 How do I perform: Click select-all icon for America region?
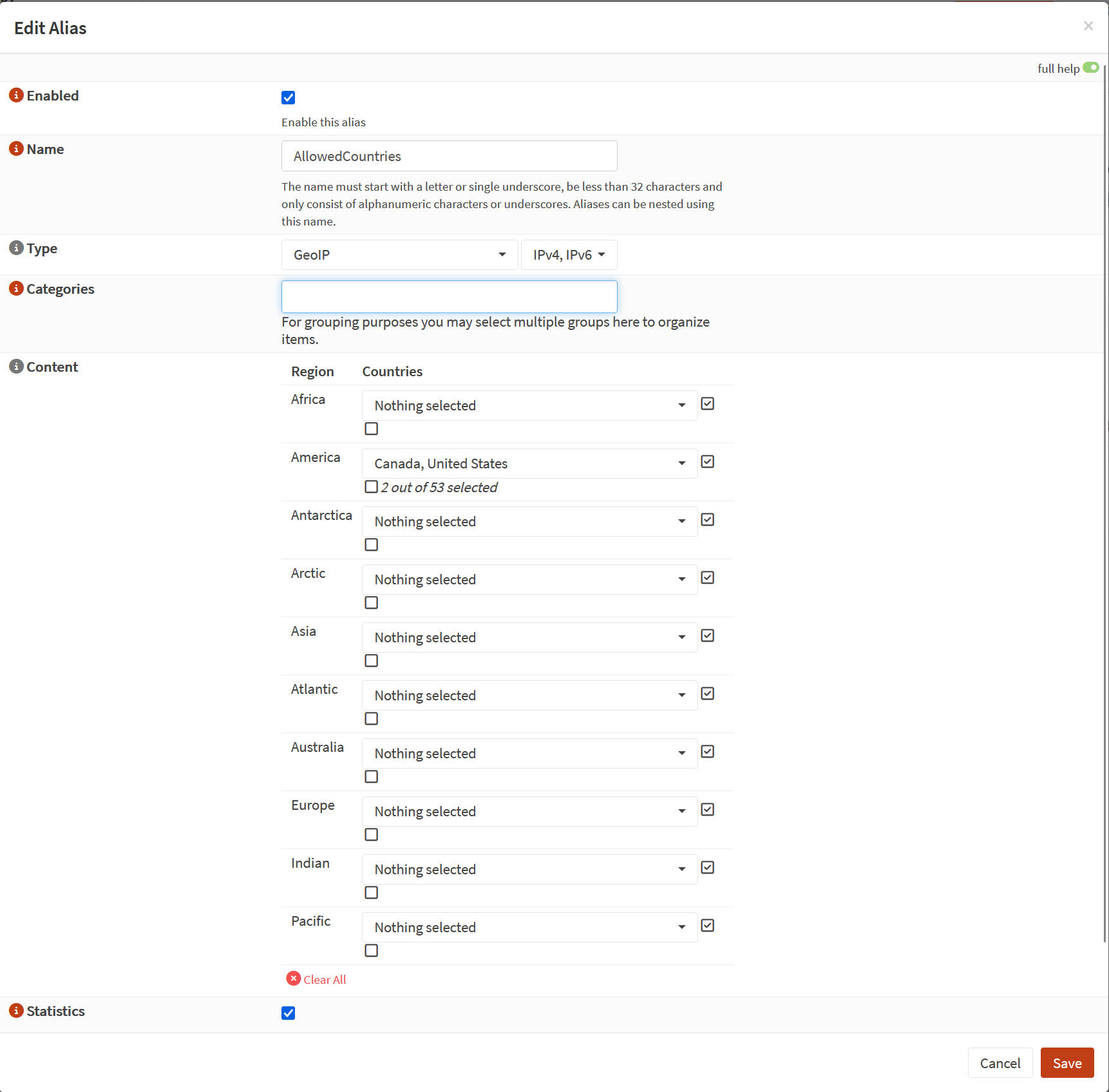tap(707, 462)
